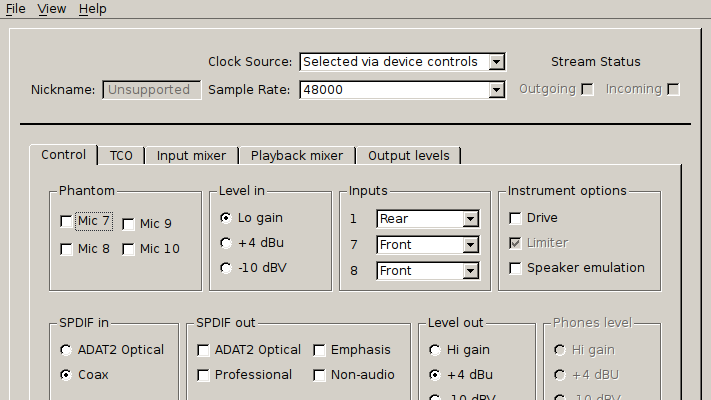The width and height of the screenshot is (711, 400).
Task: Toggle the Mic 9 phantom checkbox
Action: coord(129,224)
